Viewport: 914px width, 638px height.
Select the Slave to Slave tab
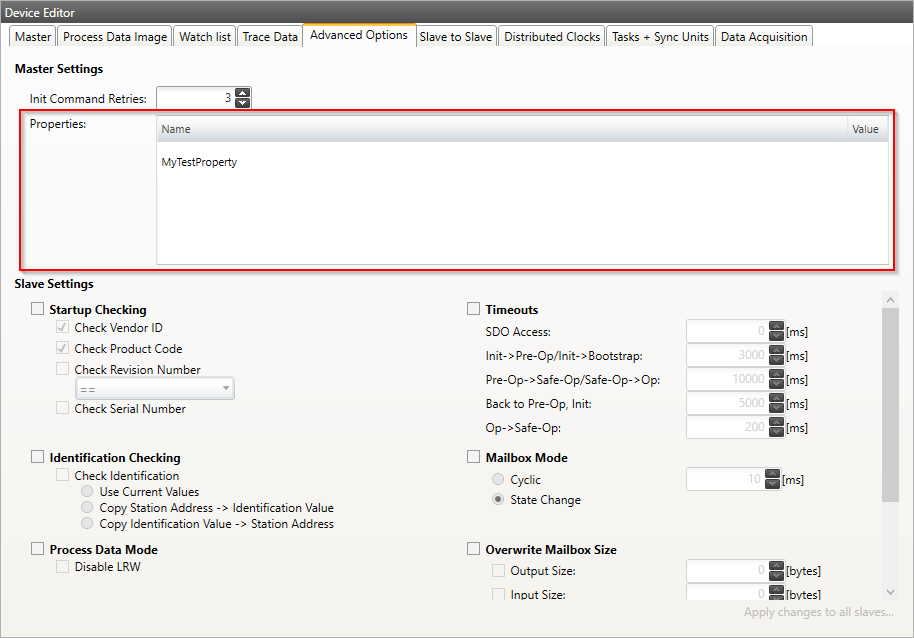click(456, 37)
